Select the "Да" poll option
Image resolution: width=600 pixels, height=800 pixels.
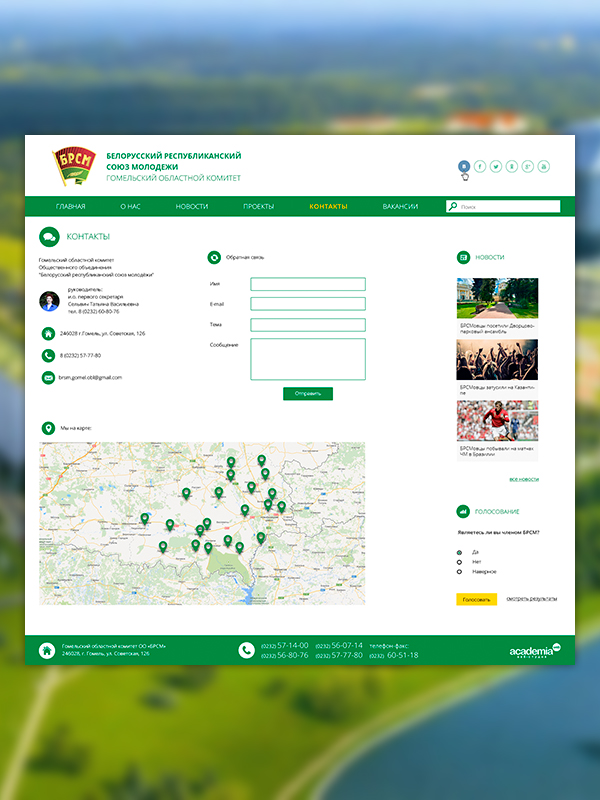[459, 552]
